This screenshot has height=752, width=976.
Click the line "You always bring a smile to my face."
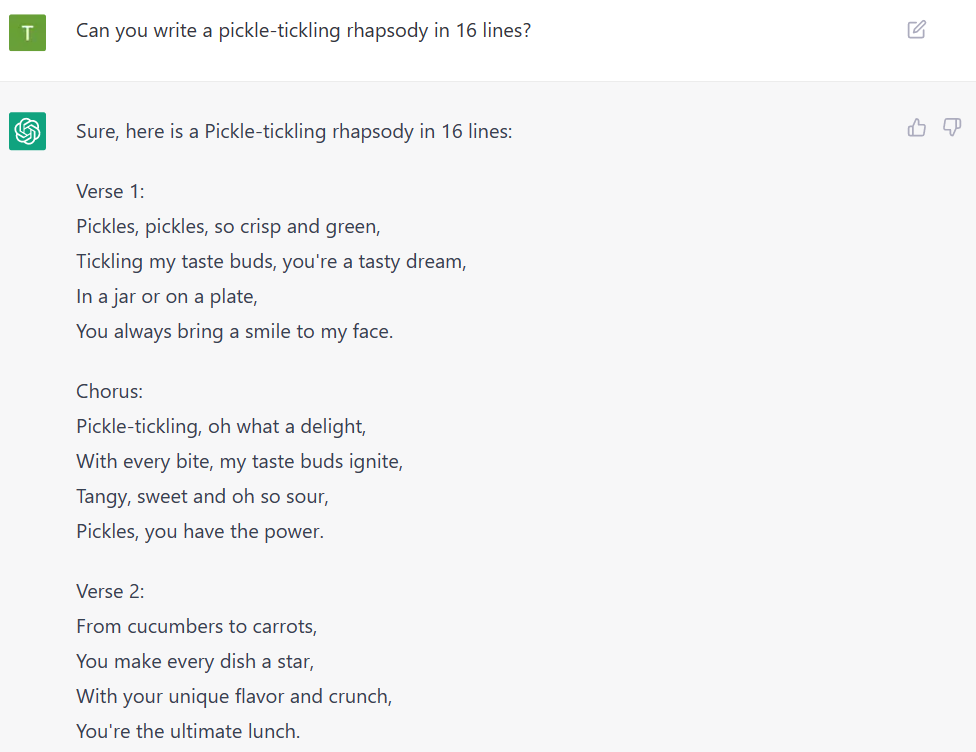click(235, 331)
